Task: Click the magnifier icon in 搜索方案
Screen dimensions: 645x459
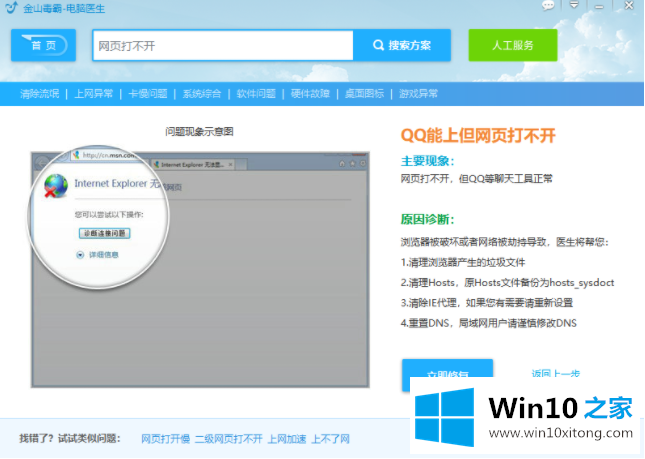Action: (x=378, y=45)
